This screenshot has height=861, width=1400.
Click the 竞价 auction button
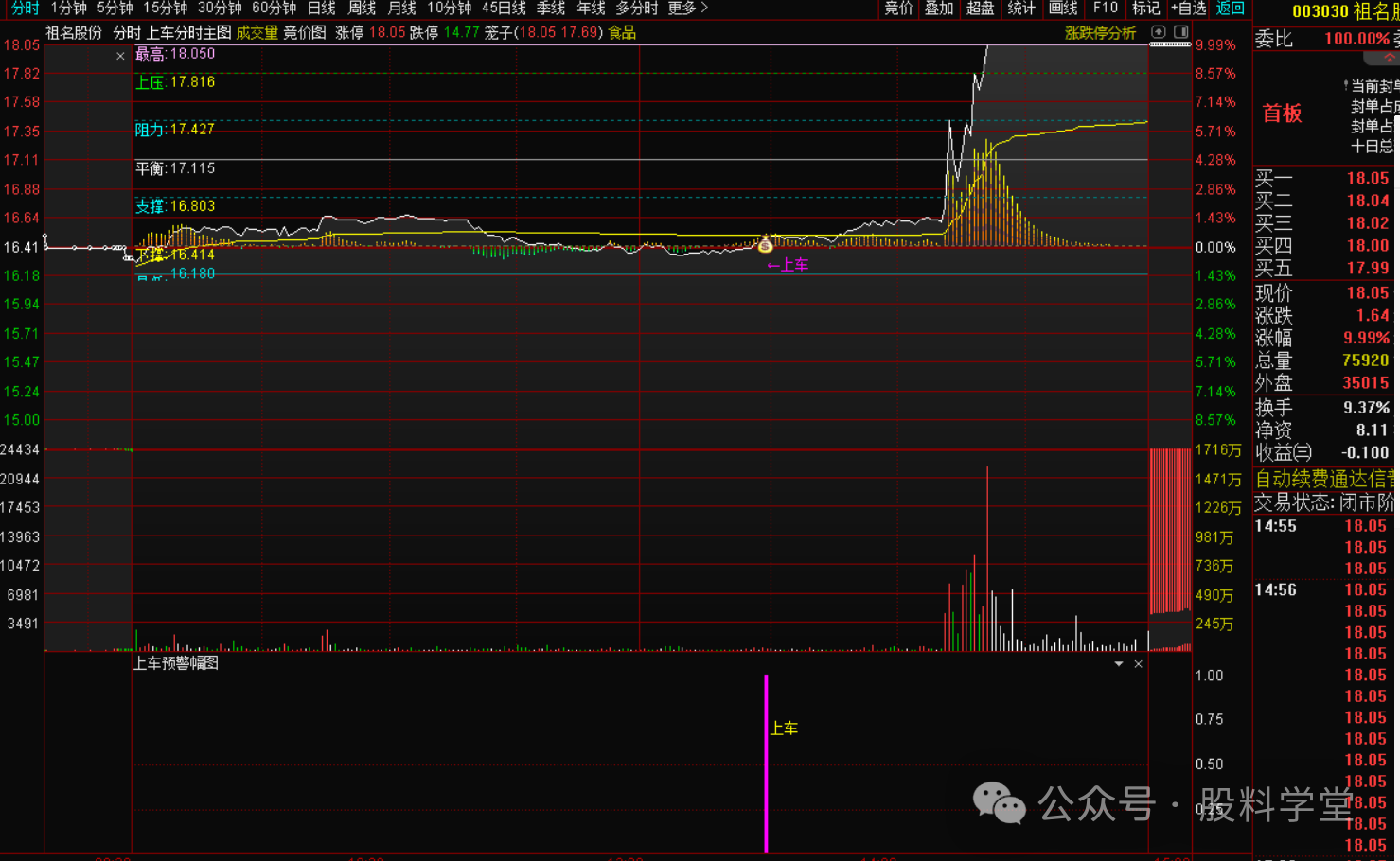point(898,9)
